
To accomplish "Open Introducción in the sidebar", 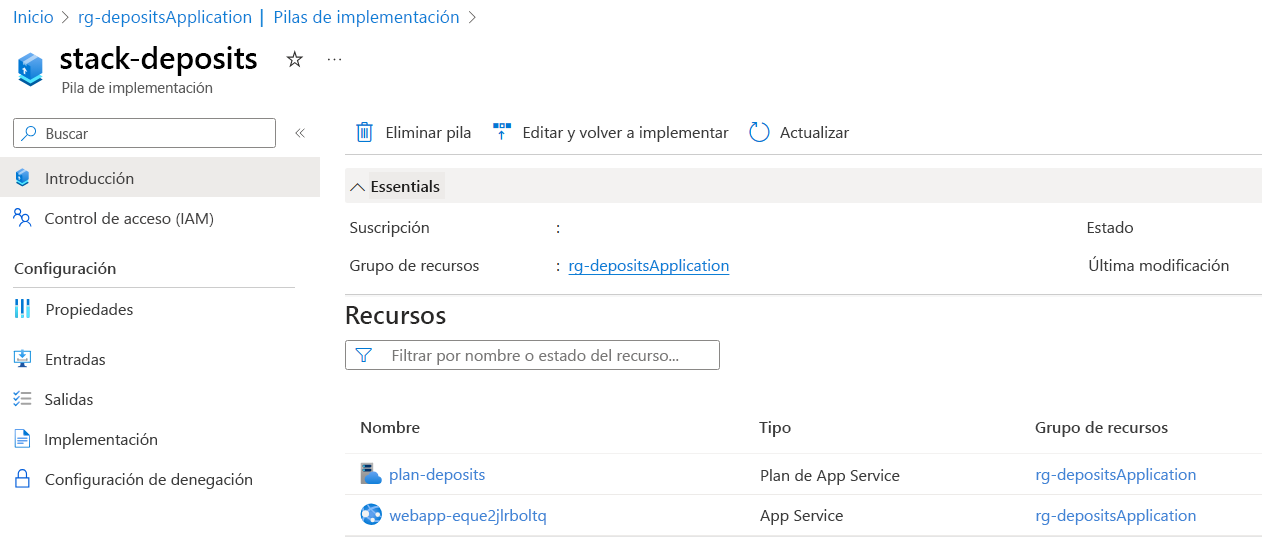I will click(x=160, y=178).
